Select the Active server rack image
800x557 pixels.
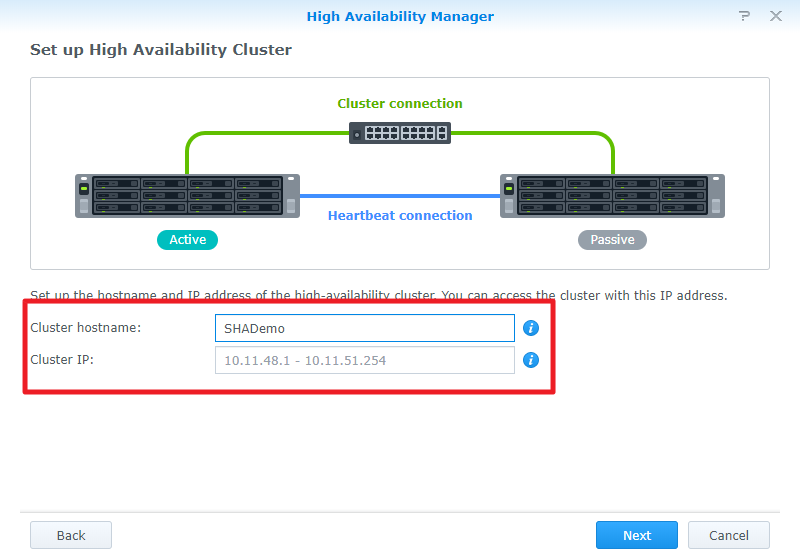tap(187, 196)
